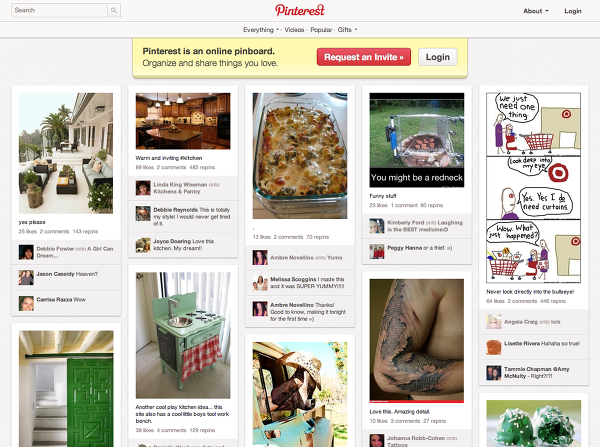This screenshot has width=600, height=447.
Task: Open Linda King Wiseman's avatar
Action: (143, 188)
